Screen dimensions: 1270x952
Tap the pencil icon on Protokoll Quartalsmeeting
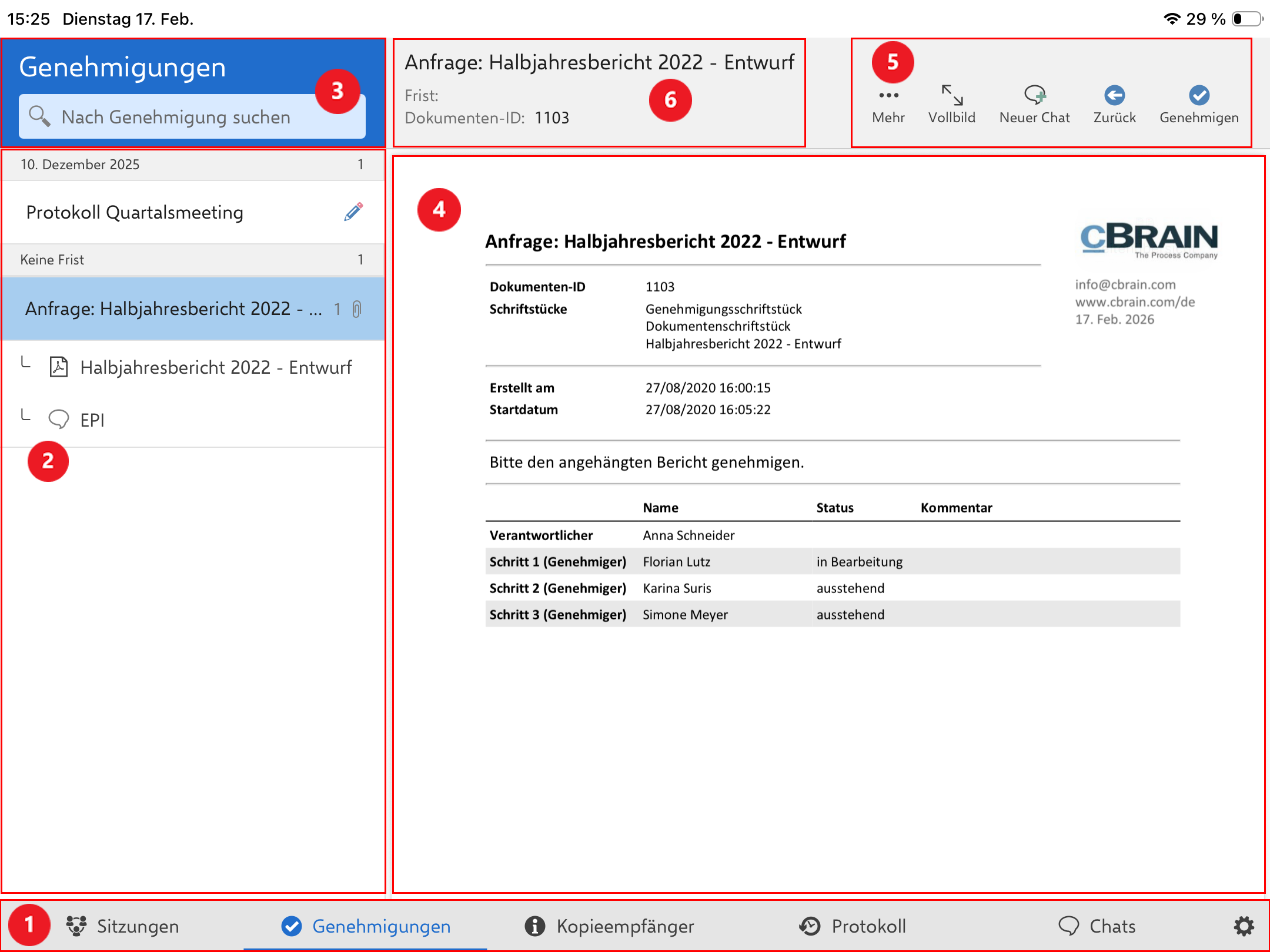[x=353, y=212]
